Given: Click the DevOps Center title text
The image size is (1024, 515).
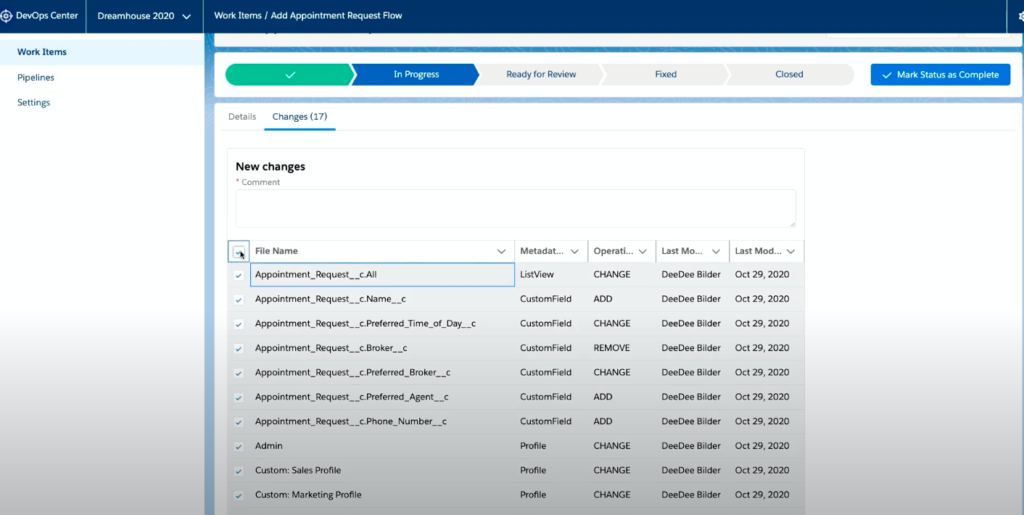Looking at the screenshot, I should tap(47, 16).
